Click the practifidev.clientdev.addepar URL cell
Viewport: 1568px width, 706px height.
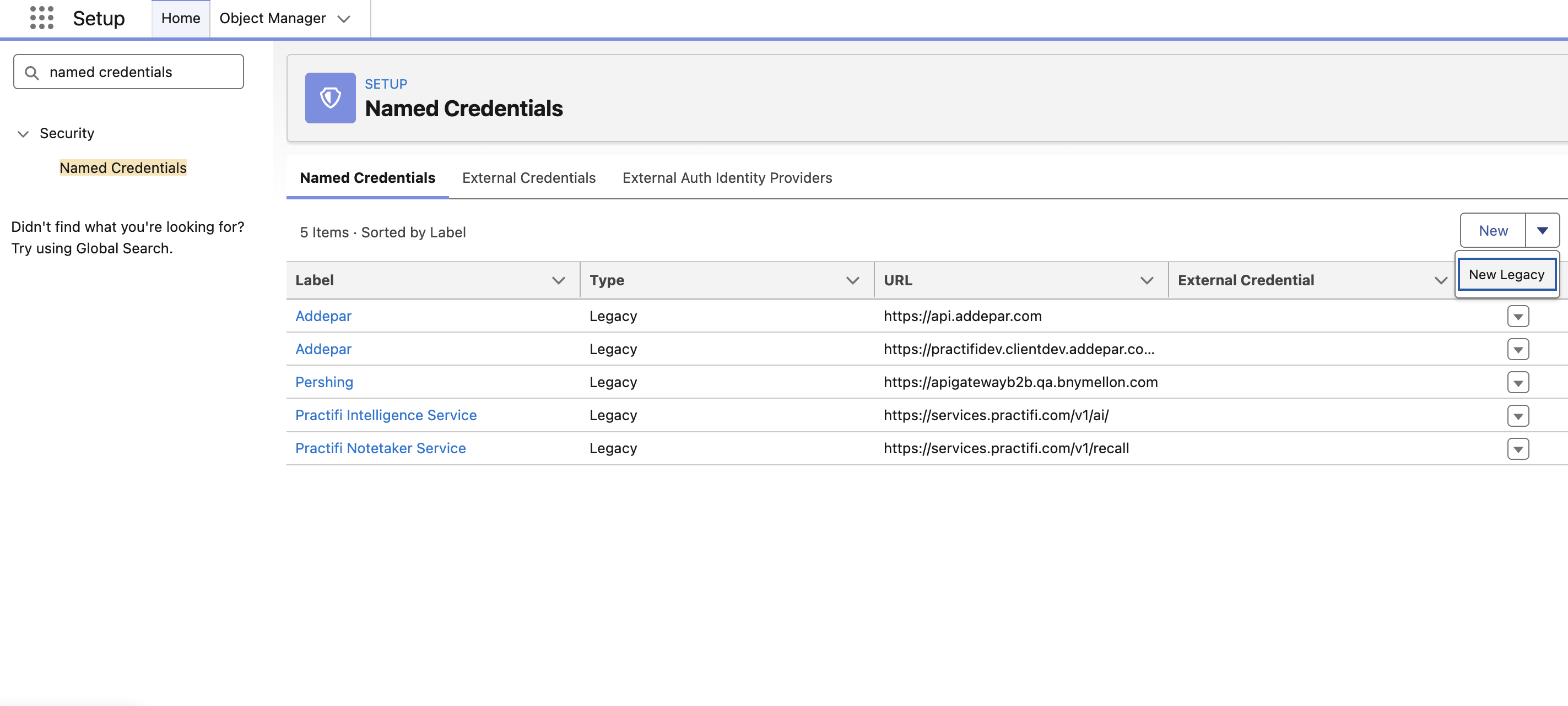pyautogui.click(x=1019, y=349)
